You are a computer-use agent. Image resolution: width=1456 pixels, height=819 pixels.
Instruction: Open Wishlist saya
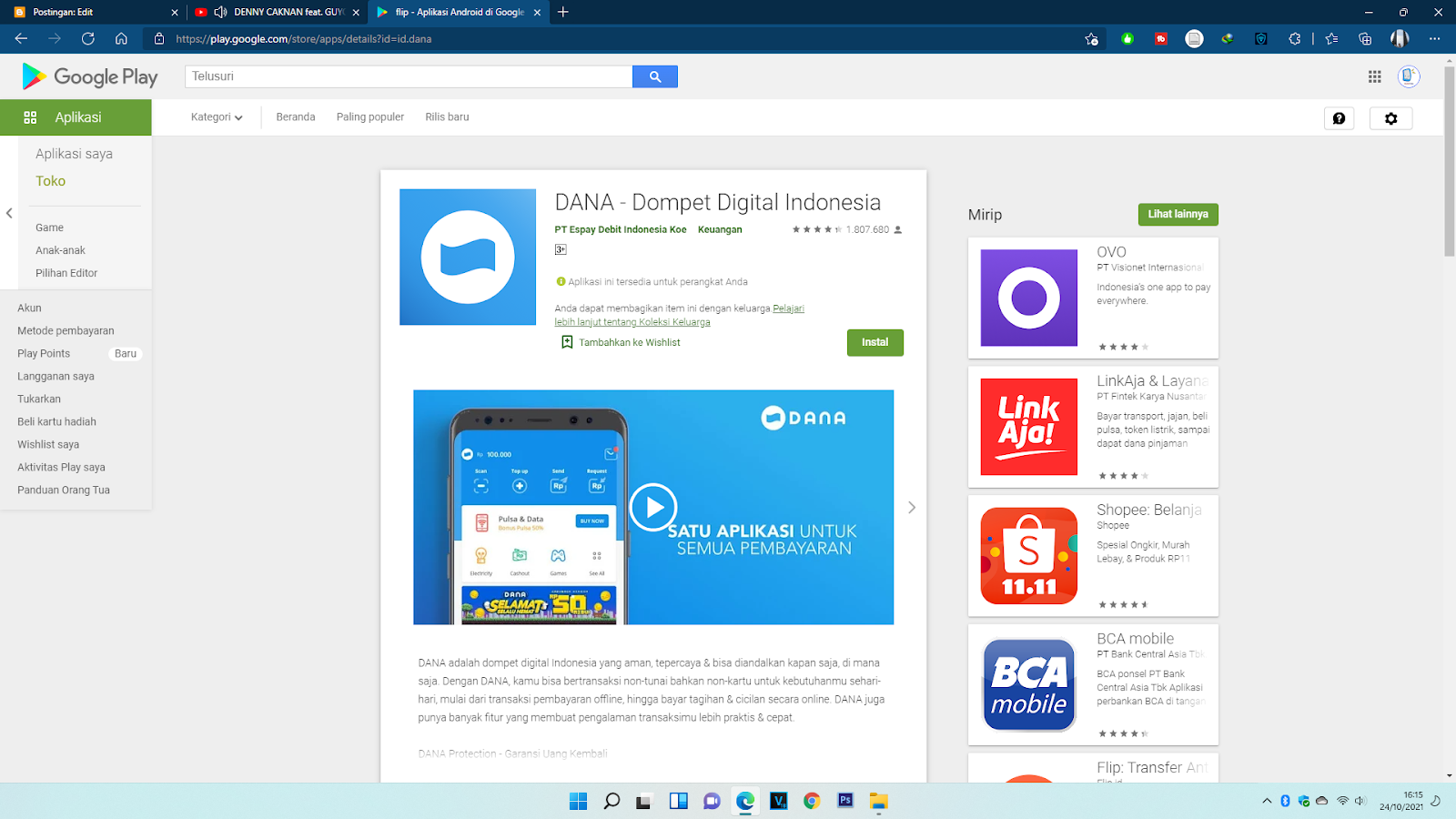click(48, 444)
